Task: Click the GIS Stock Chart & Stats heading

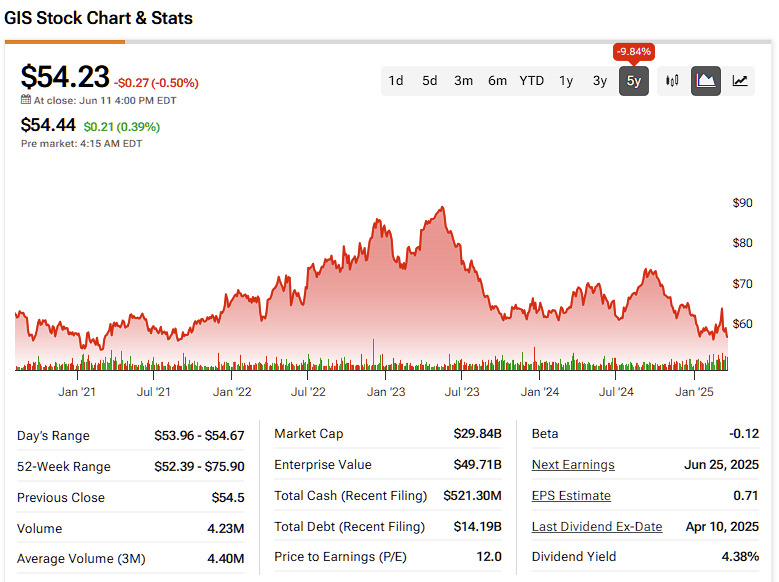Action: point(99,18)
